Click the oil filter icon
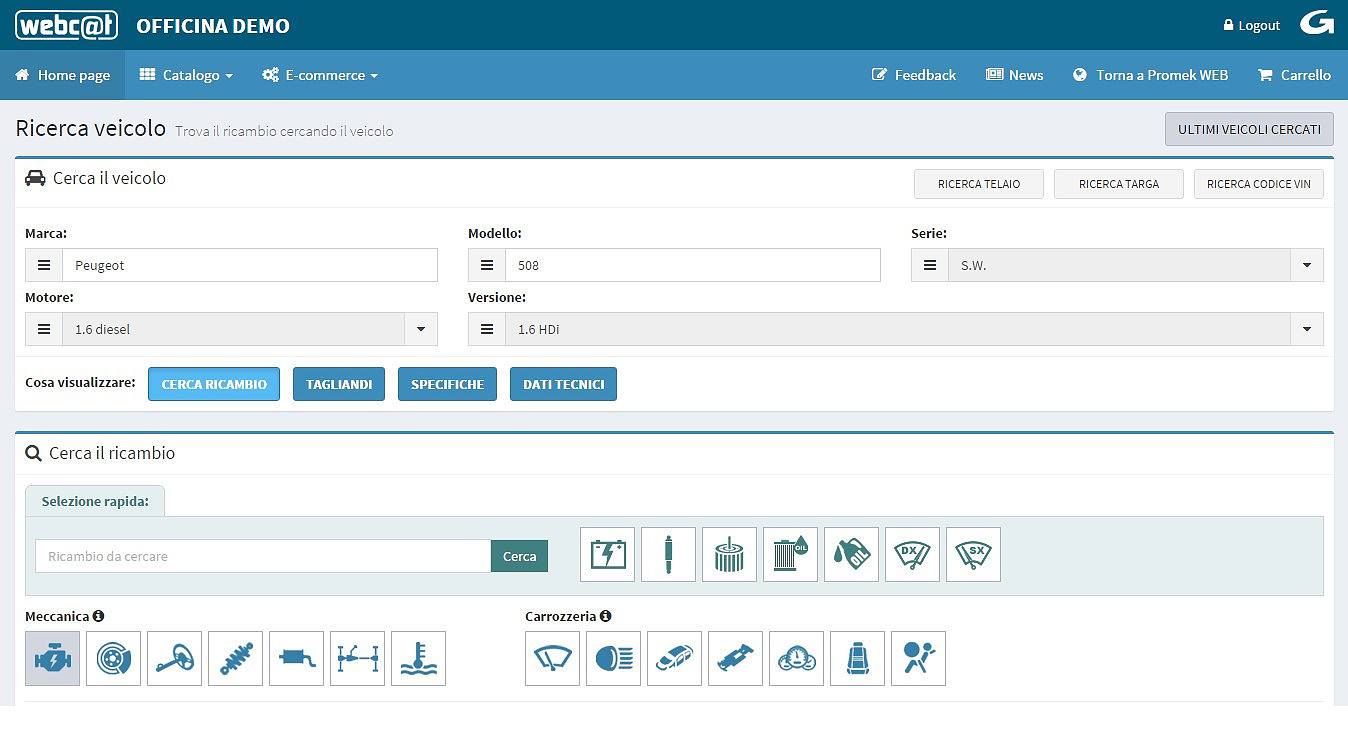Viewport: 1348px width, 736px height. click(x=790, y=554)
